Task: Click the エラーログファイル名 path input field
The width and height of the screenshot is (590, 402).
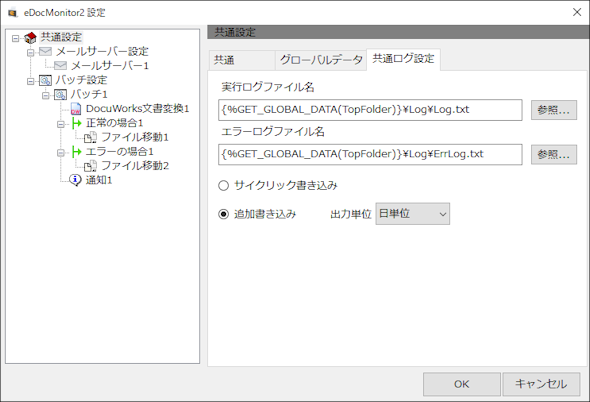Action: 370,154
